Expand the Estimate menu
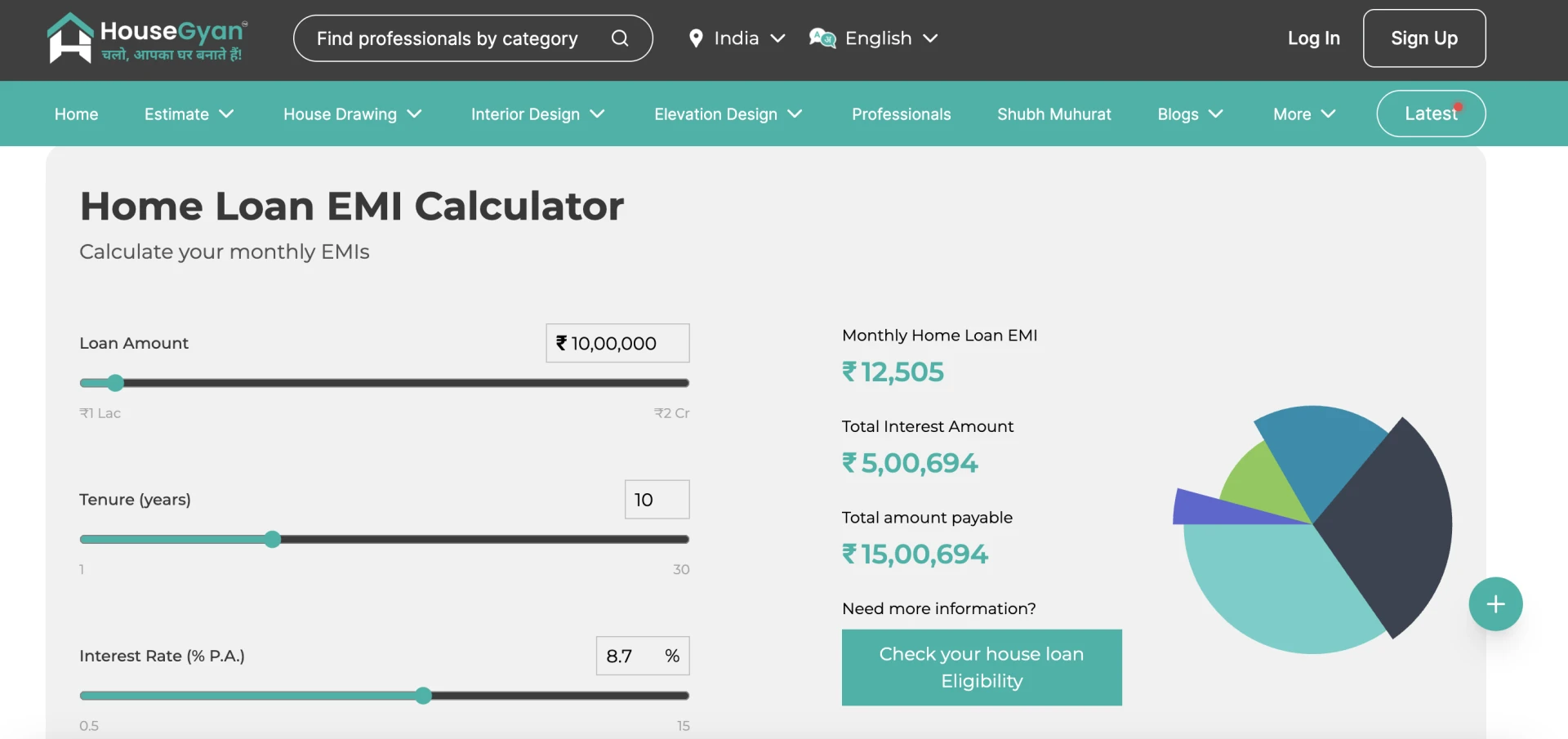This screenshot has width=1568, height=739. 189,114
